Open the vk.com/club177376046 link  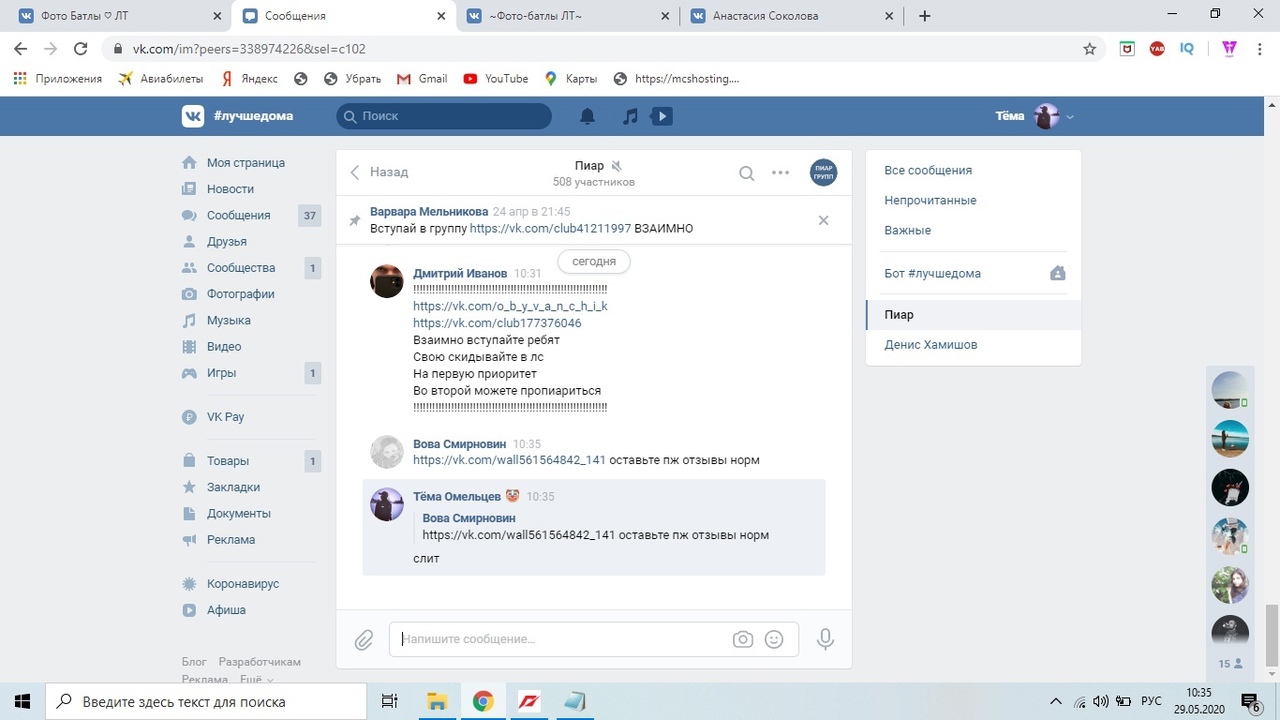(x=497, y=323)
